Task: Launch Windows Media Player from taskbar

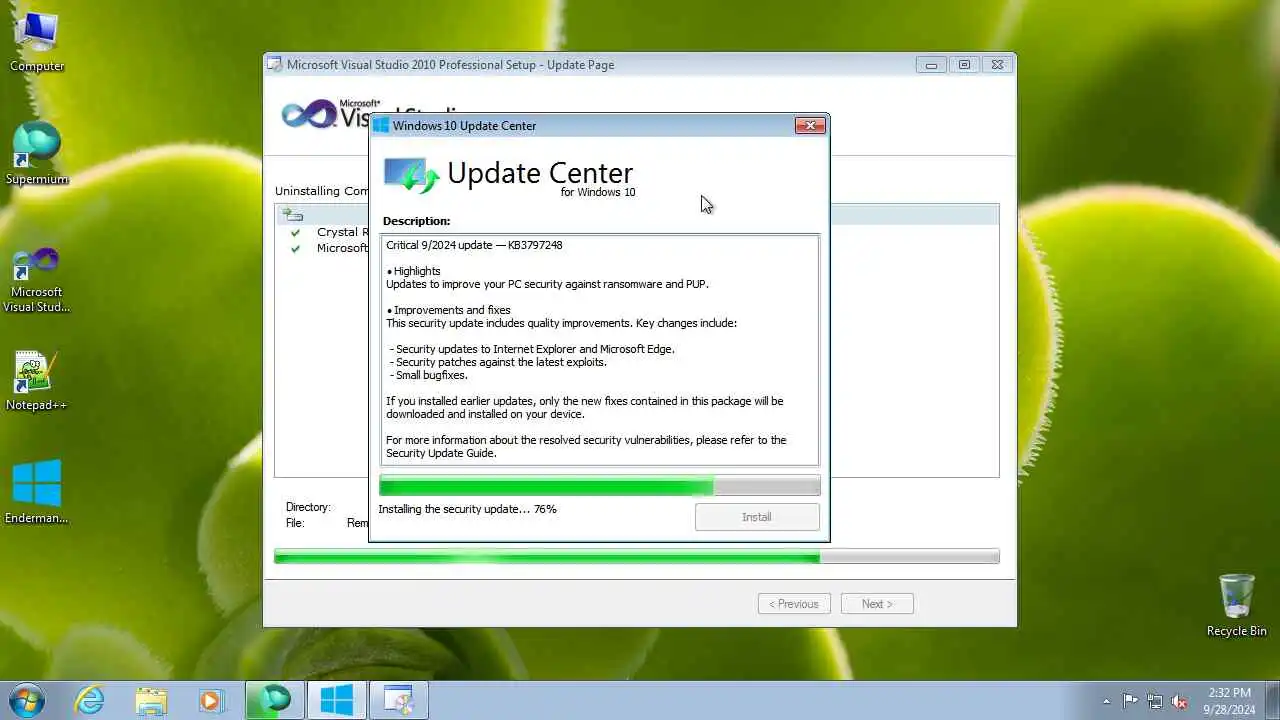Action: click(211, 700)
